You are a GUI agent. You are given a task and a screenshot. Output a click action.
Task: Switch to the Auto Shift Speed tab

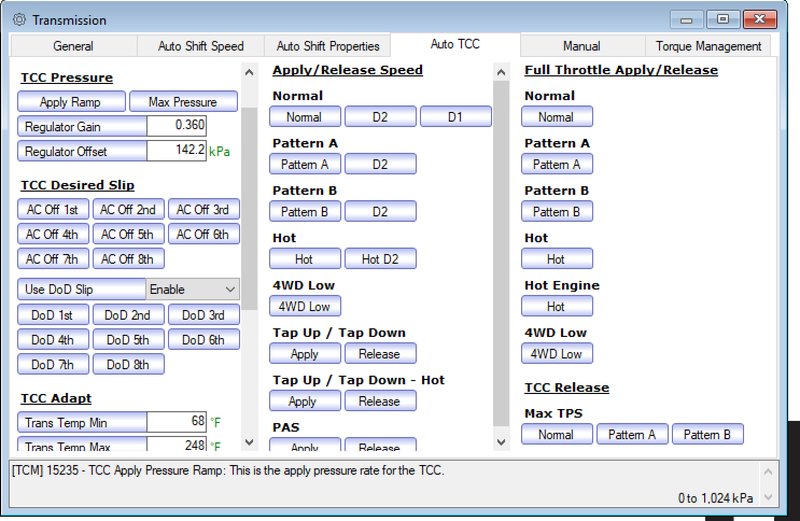tap(200, 46)
